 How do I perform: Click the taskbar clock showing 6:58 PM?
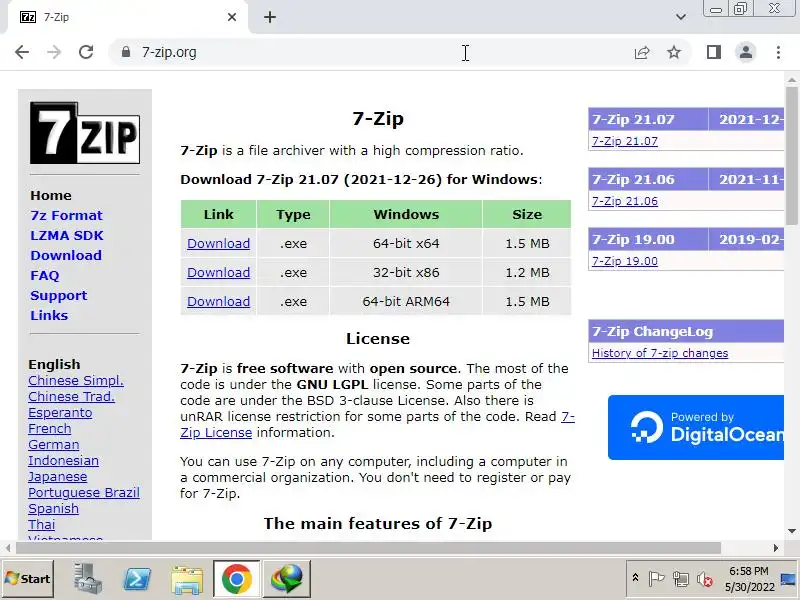pos(749,579)
